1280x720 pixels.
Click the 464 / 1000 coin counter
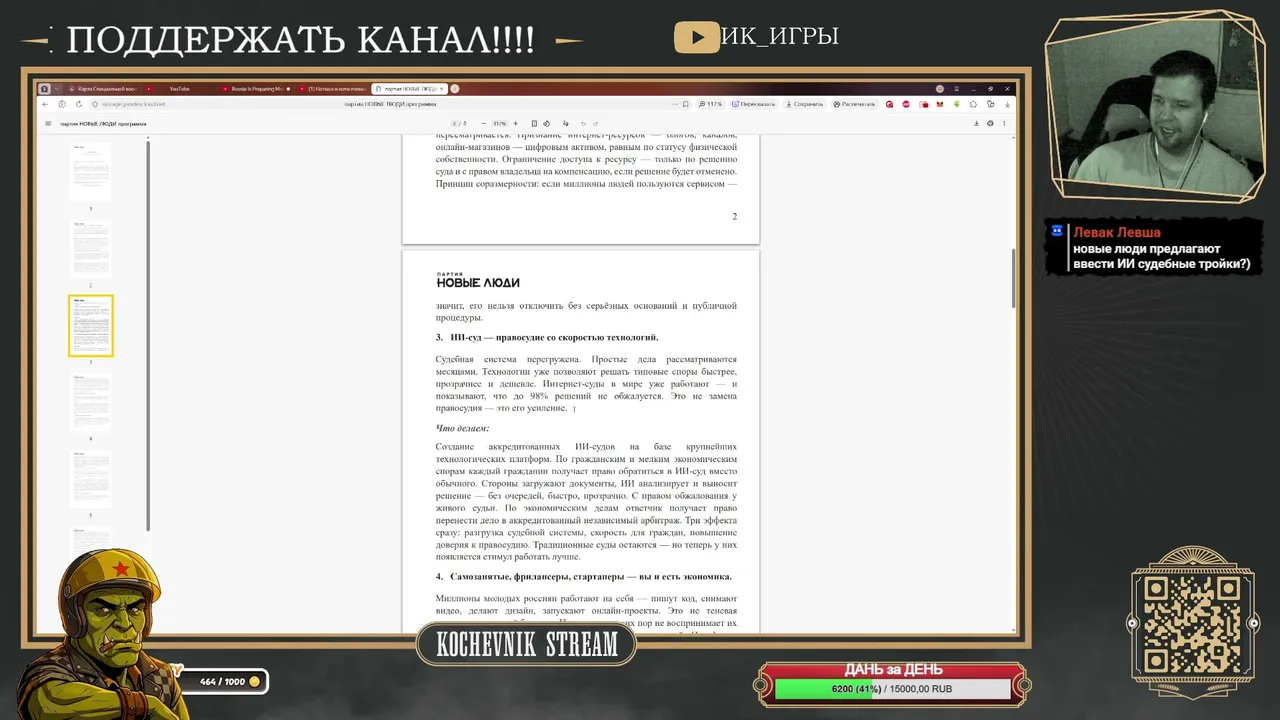coord(222,682)
